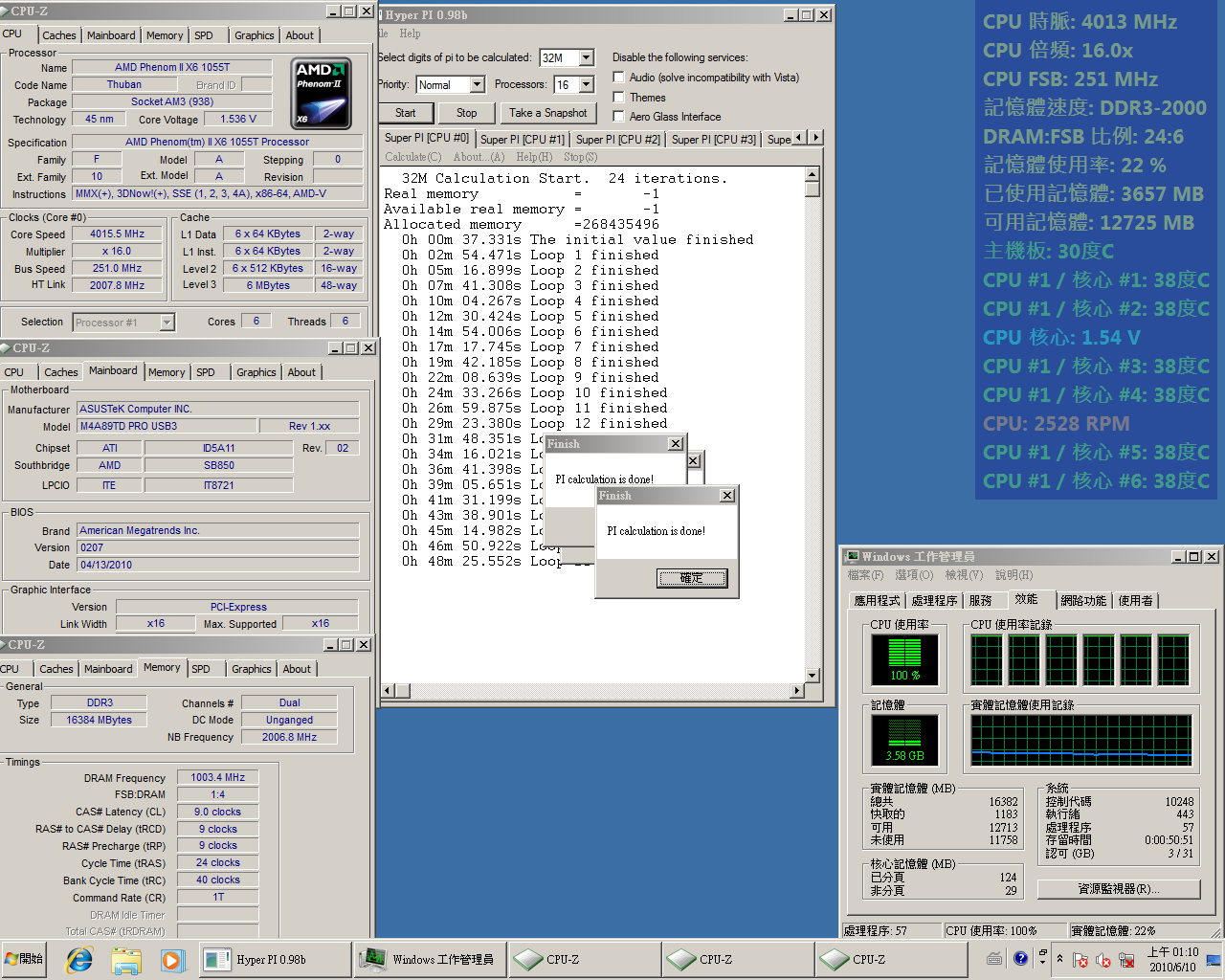Image resolution: width=1225 pixels, height=980 pixels.
Task: Click the DRAM Frequency 1003.4 MHz value
Action: (x=217, y=777)
